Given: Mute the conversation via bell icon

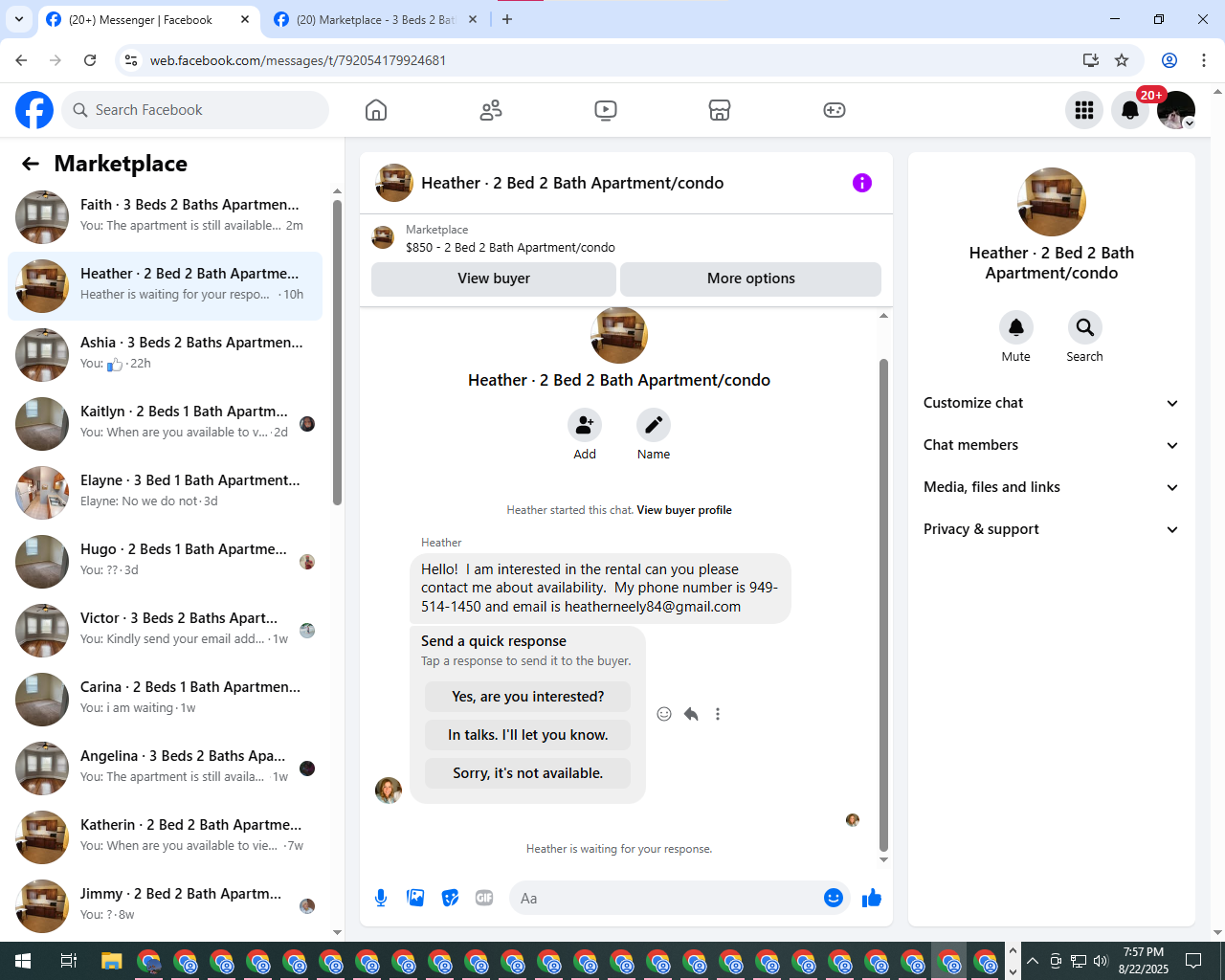Looking at the screenshot, I should 1016,327.
